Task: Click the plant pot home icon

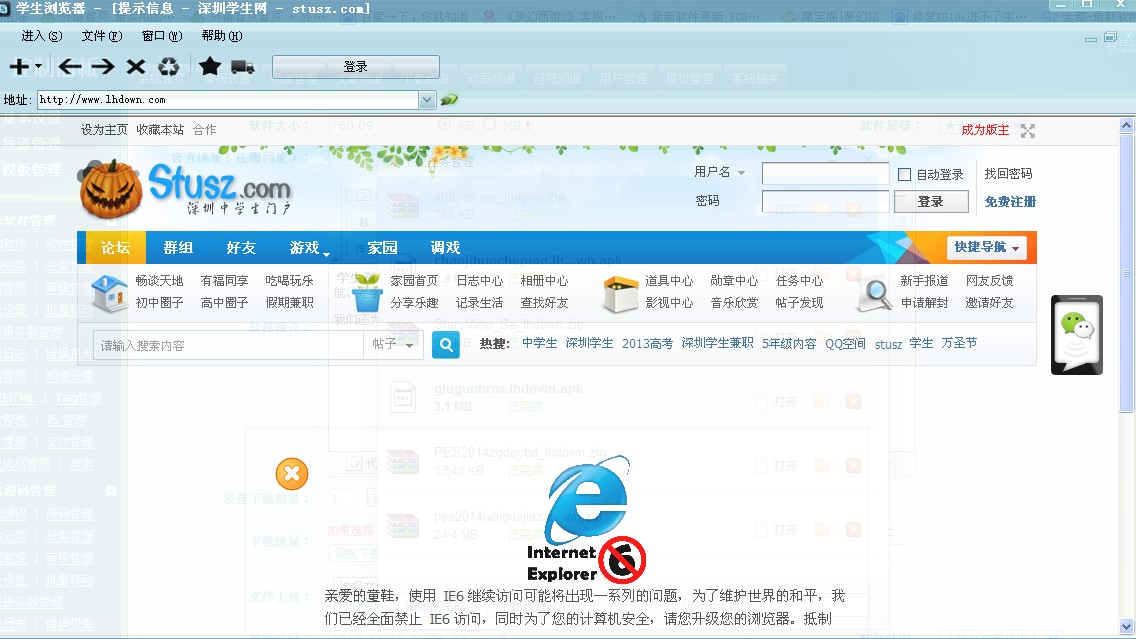Action: pyautogui.click(x=367, y=293)
